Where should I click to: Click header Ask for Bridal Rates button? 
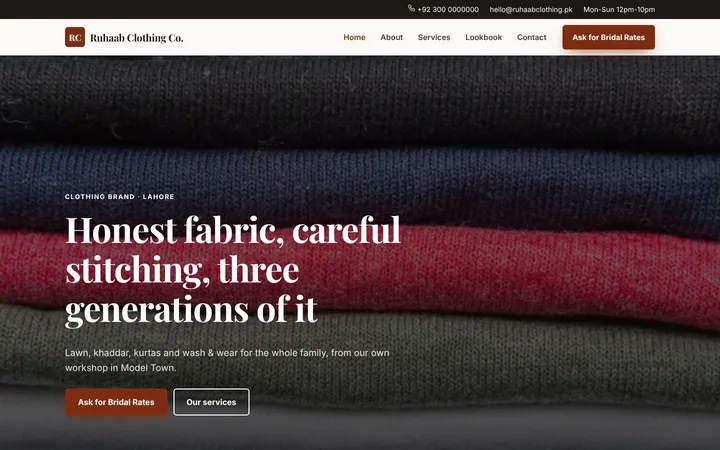tap(608, 37)
